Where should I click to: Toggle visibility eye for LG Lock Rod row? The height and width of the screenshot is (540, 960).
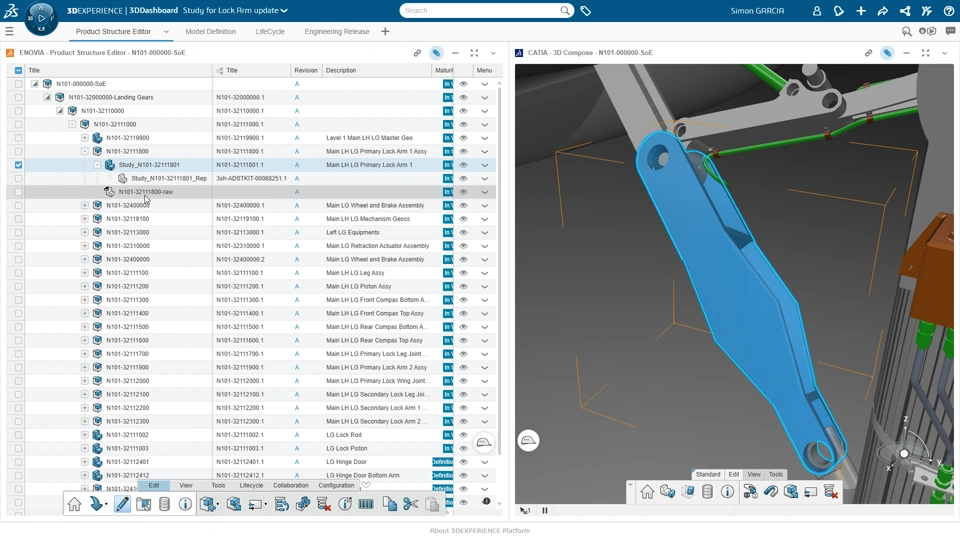[x=463, y=435]
